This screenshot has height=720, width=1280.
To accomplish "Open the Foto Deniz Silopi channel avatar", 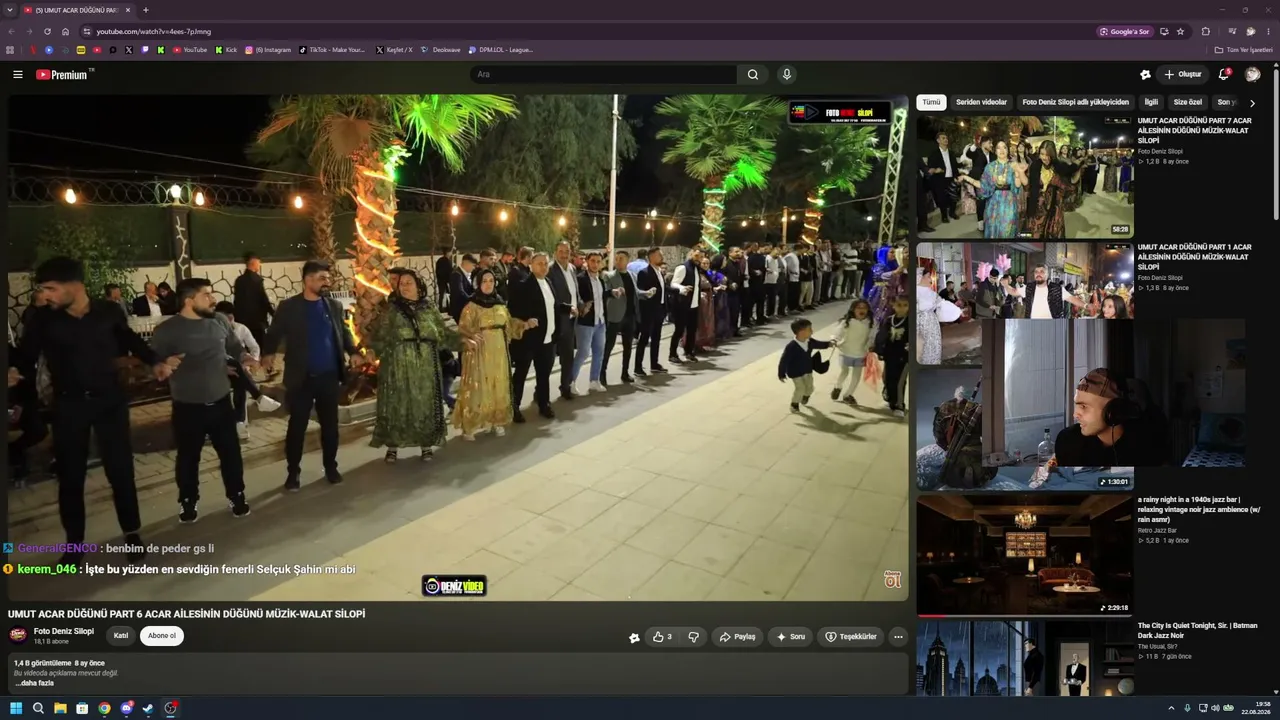I will tap(18, 635).
